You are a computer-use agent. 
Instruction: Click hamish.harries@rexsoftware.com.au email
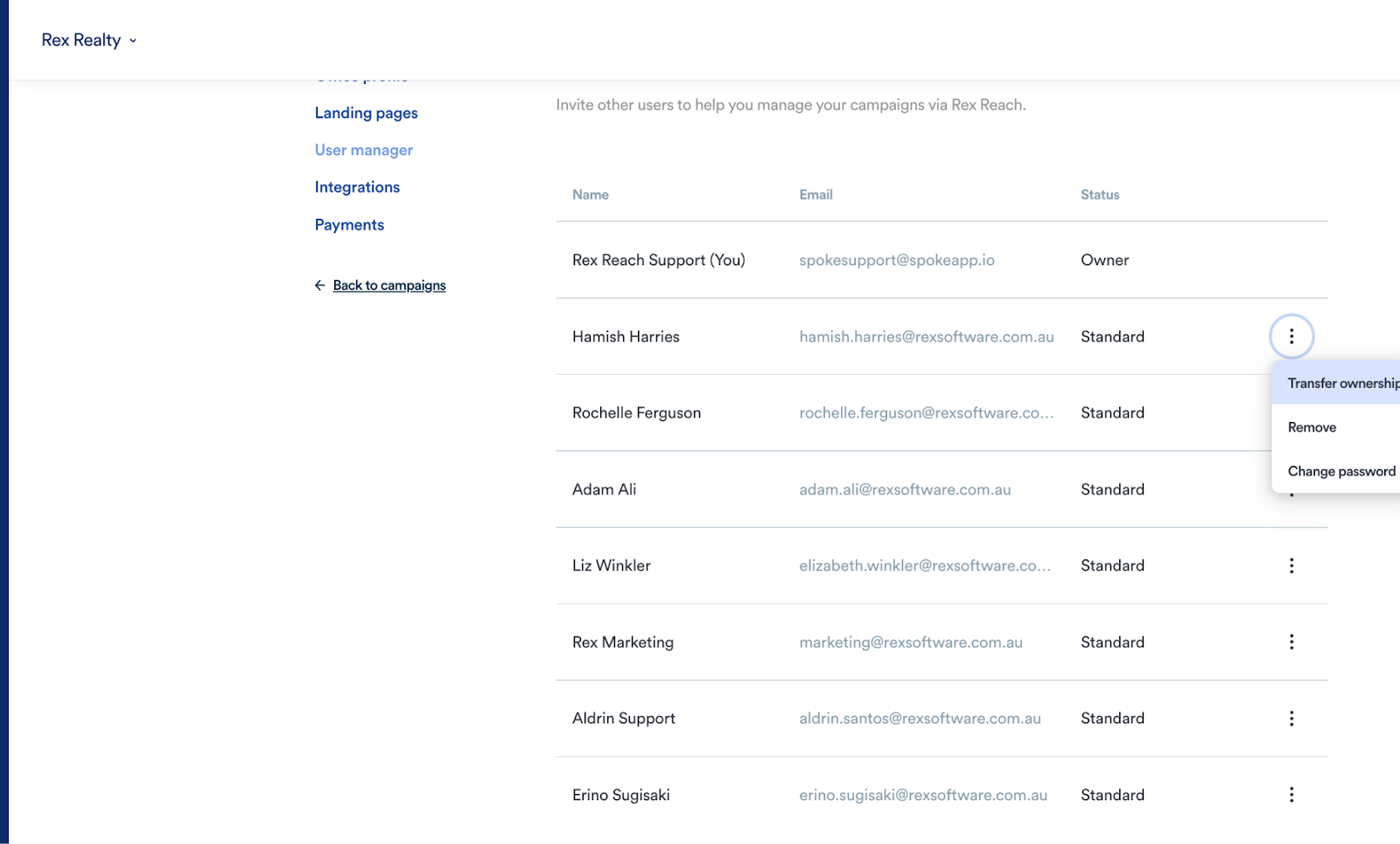pos(927,336)
